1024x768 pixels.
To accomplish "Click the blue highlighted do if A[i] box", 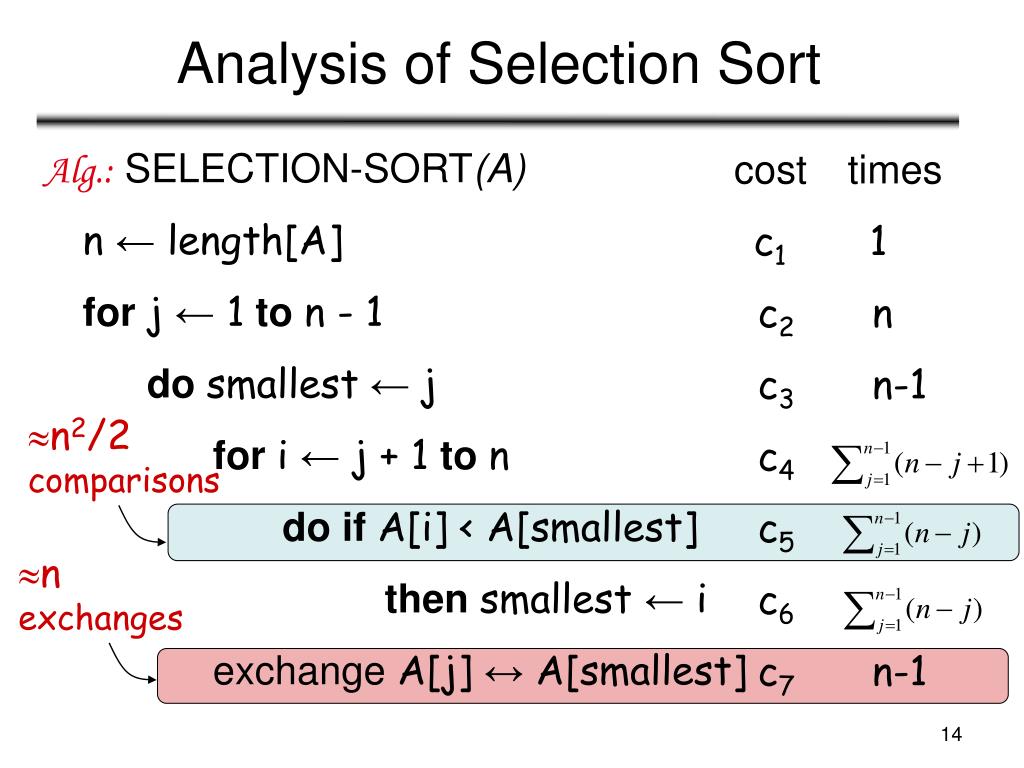I will (593, 532).
